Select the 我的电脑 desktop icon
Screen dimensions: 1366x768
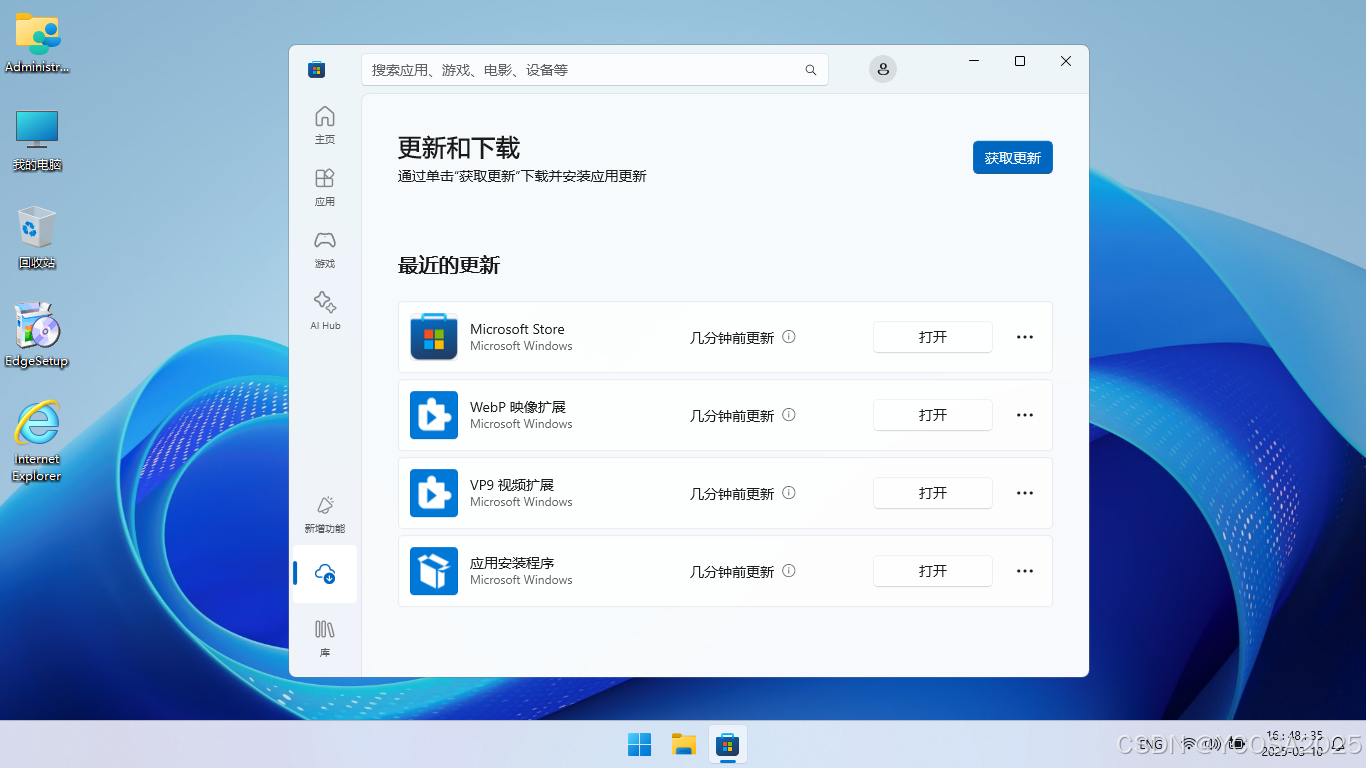pyautogui.click(x=37, y=140)
